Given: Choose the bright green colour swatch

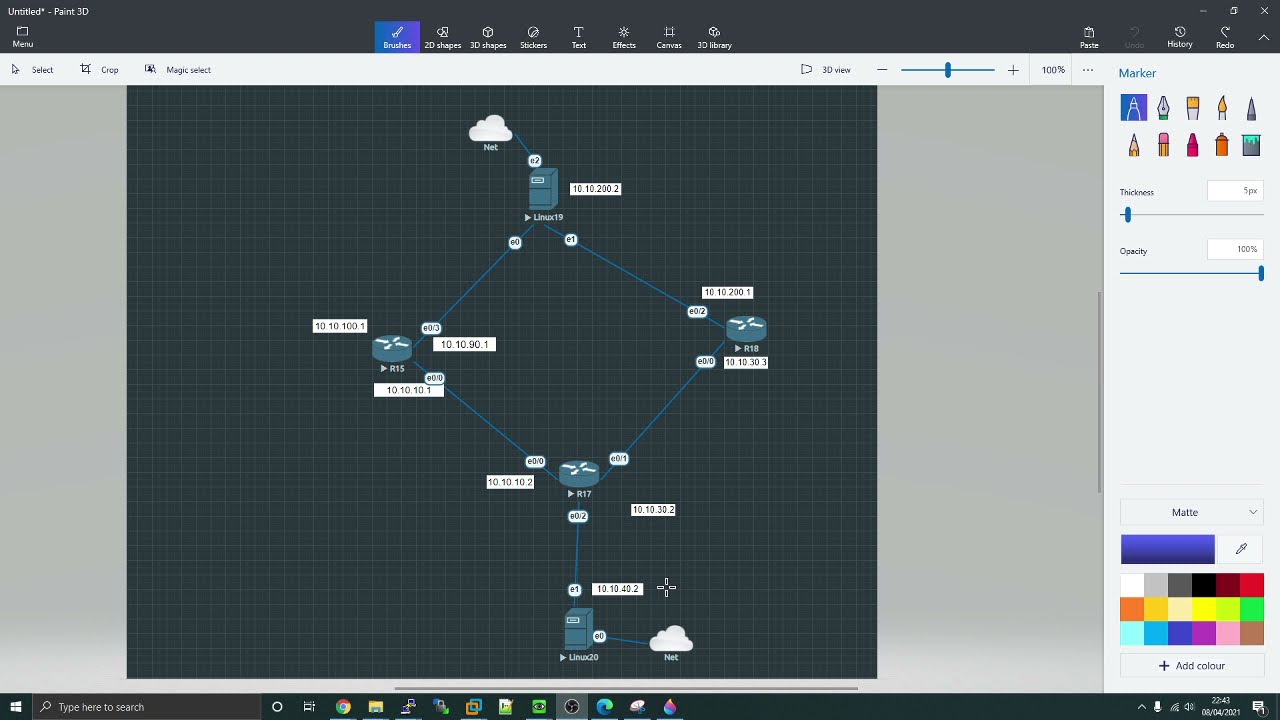Looking at the screenshot, I should 1252,609.
